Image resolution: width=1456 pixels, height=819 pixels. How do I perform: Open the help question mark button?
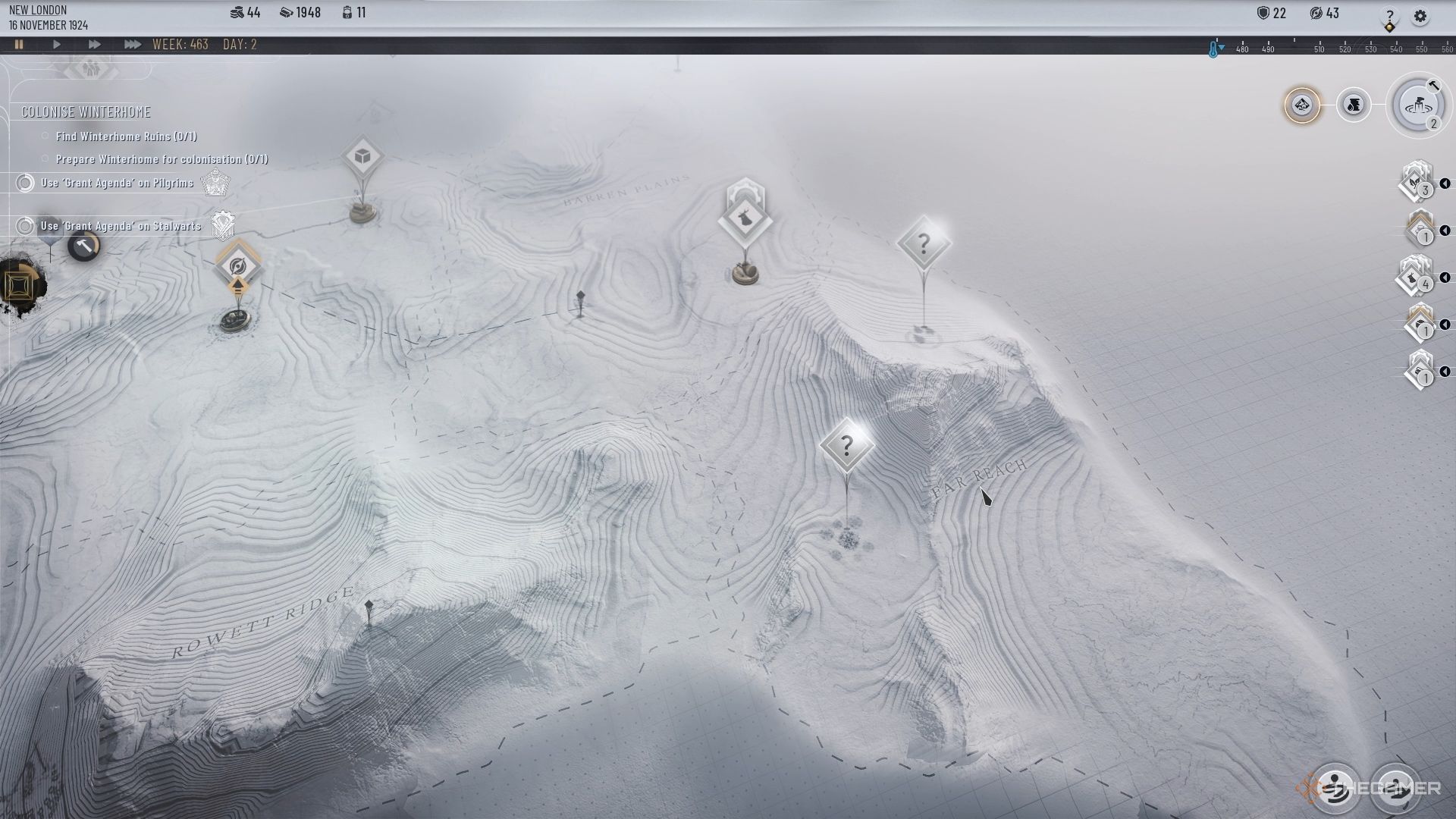point(1389,18)
